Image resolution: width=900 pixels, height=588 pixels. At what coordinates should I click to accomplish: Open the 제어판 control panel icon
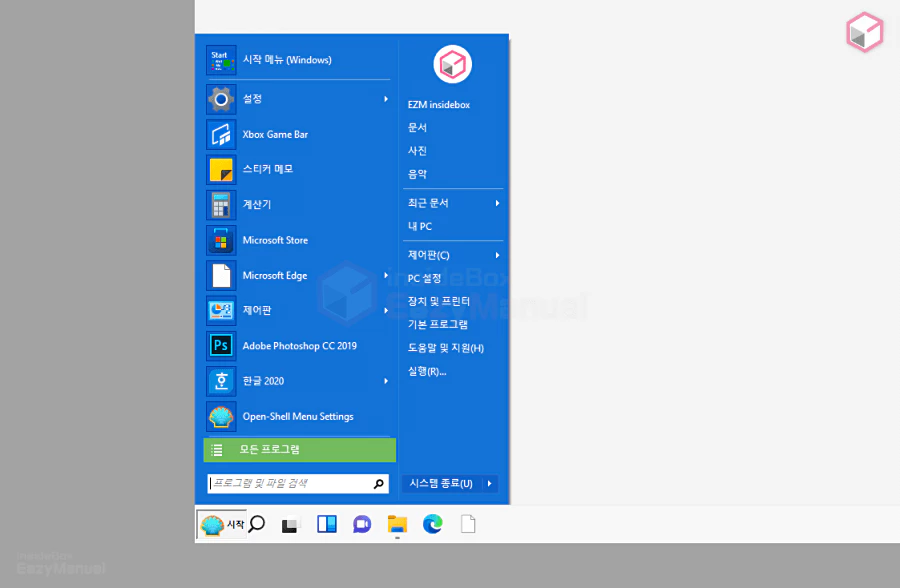[221, 311]
